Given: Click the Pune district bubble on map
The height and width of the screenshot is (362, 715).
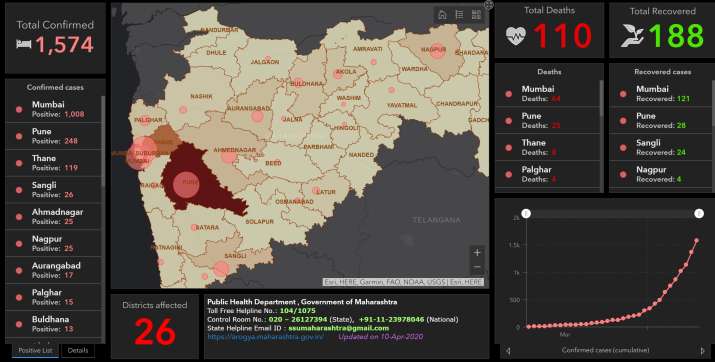Looking at the screenshot, I should point(186,184).
